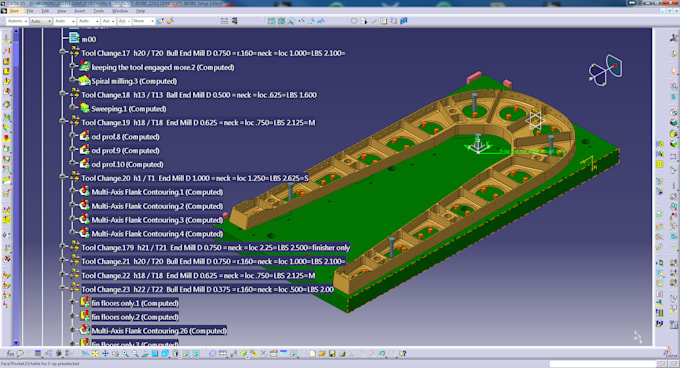Click the Zoom Out magnifier icon

click(x=135, y=354)
